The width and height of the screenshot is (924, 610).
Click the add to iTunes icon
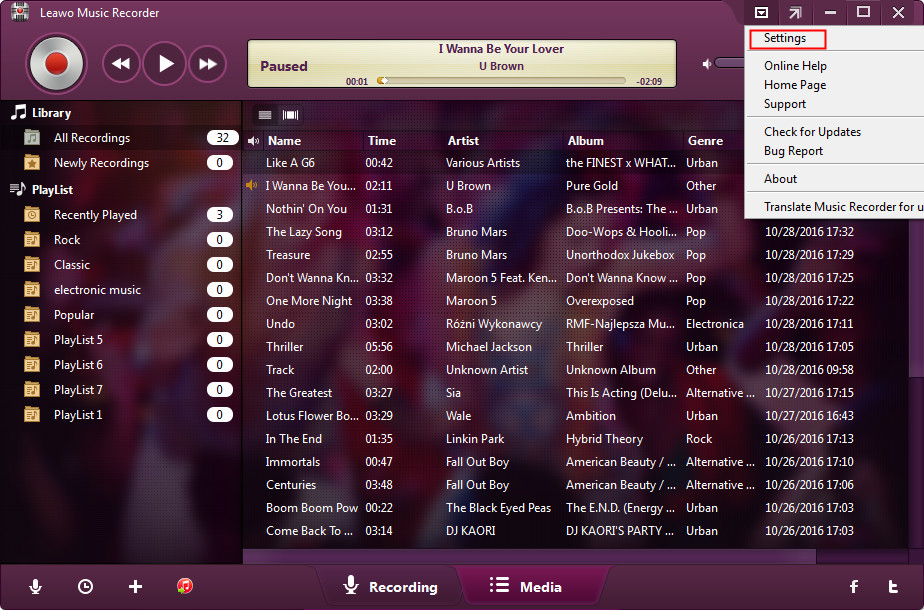tap(185, 587)
